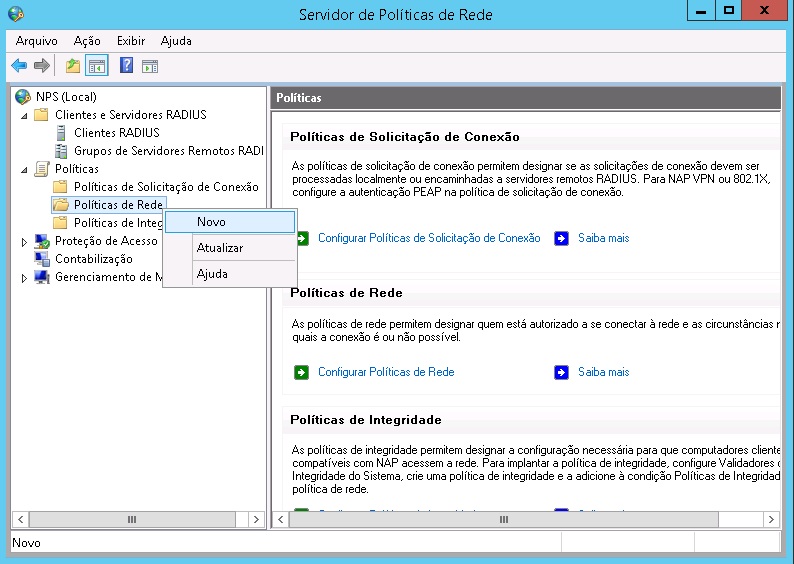
Task: Click Saiba mais under Políticas de Solicitação de Conexão
Action: point(604,238)
